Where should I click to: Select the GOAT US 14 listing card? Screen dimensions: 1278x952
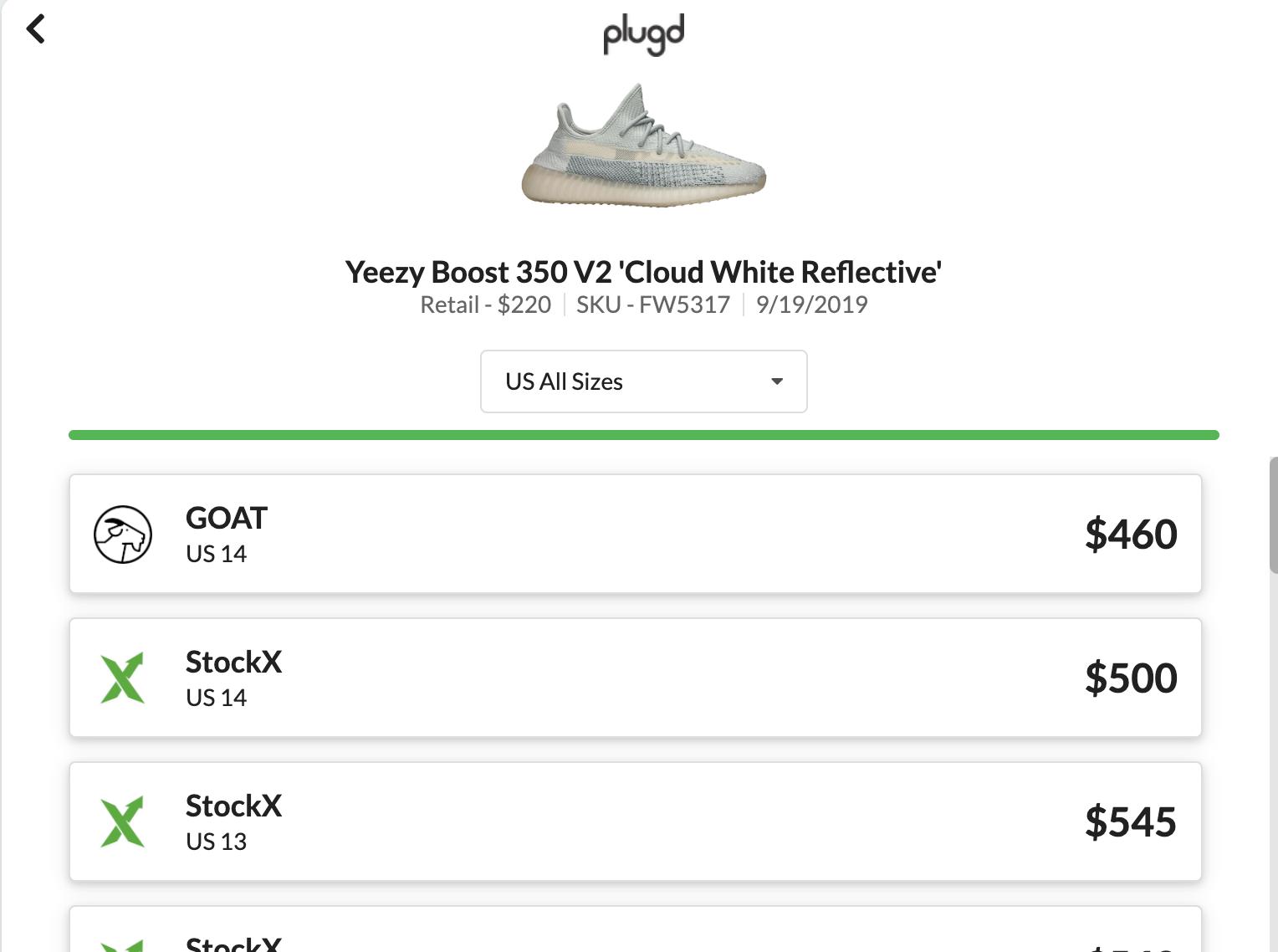pos(636,534)
